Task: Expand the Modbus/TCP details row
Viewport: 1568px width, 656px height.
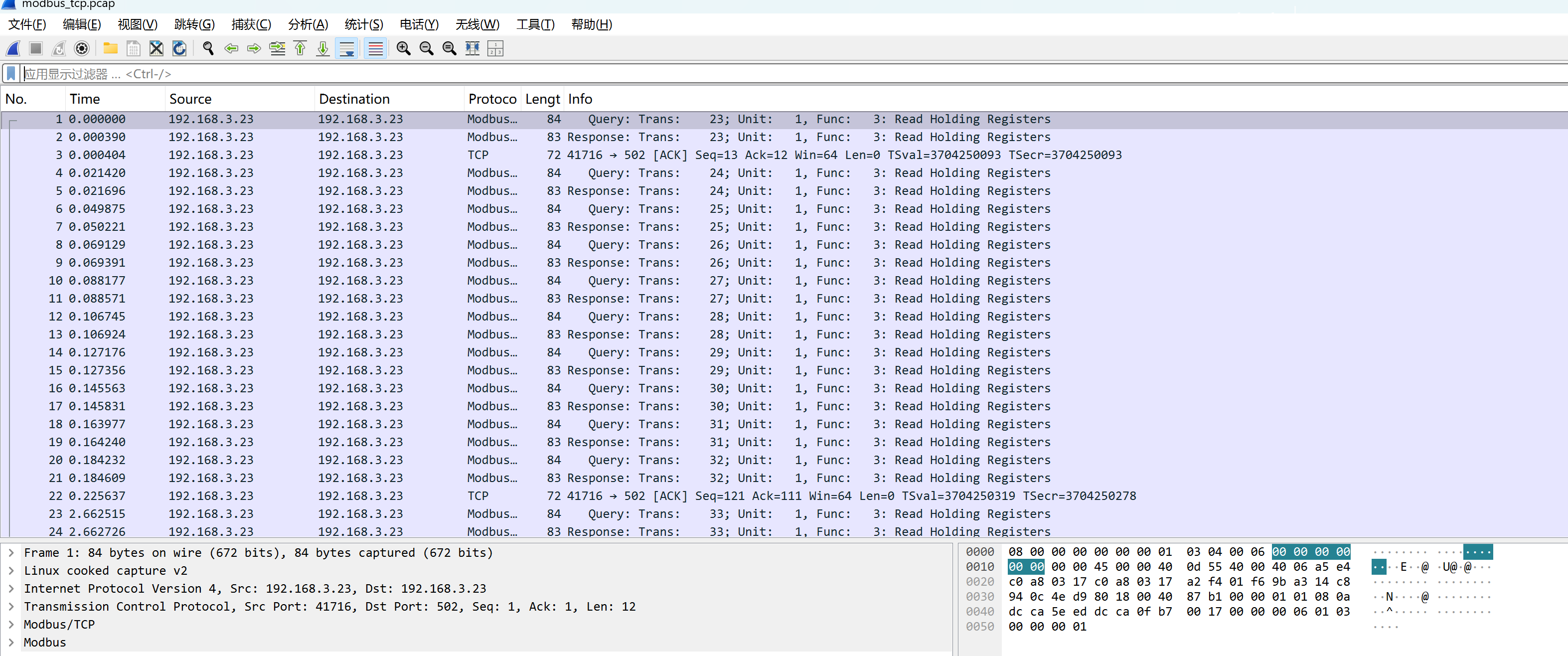Action: 11,625
